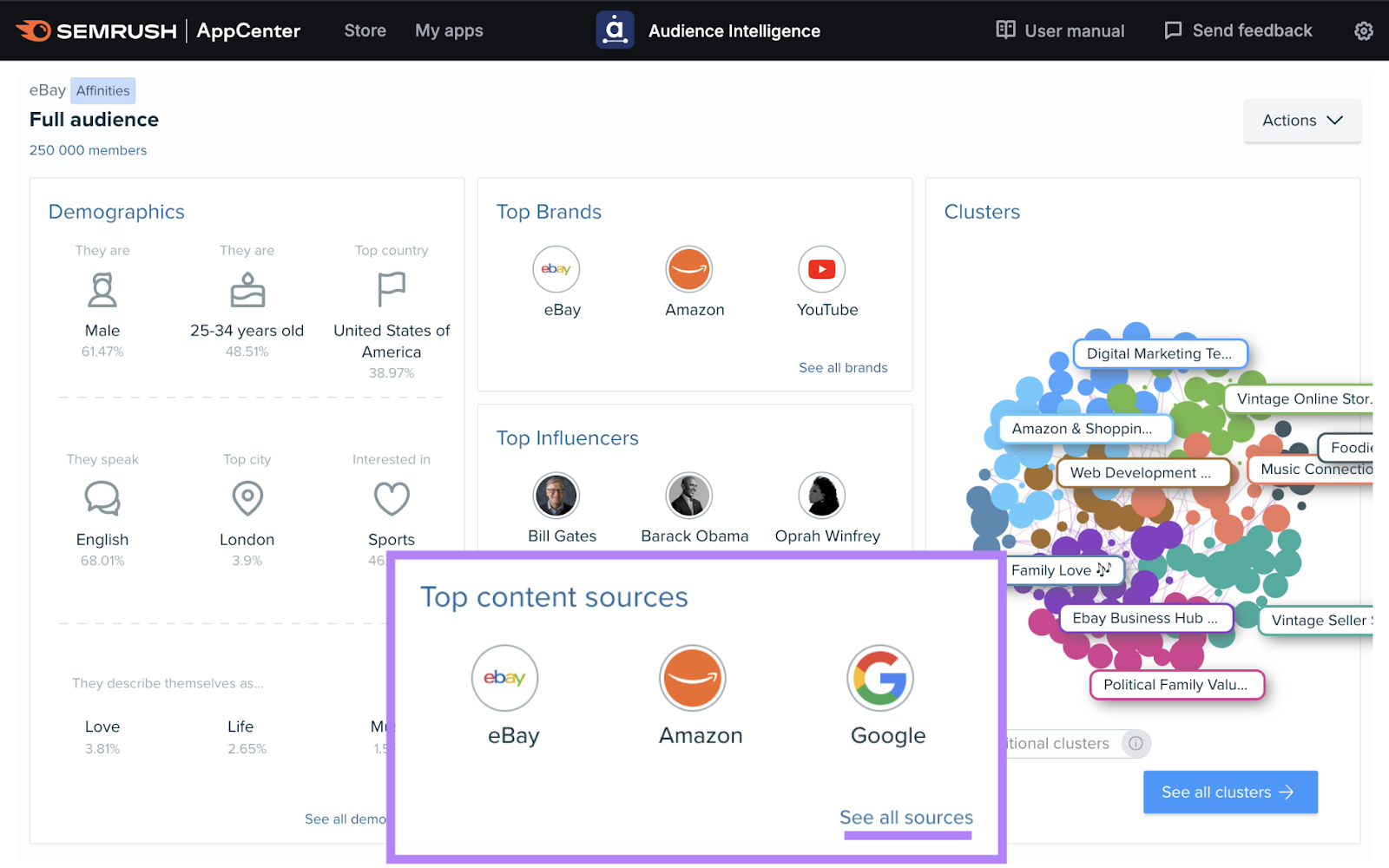Select Bill Gates avatar in Top Influencers

pos(556,495)
